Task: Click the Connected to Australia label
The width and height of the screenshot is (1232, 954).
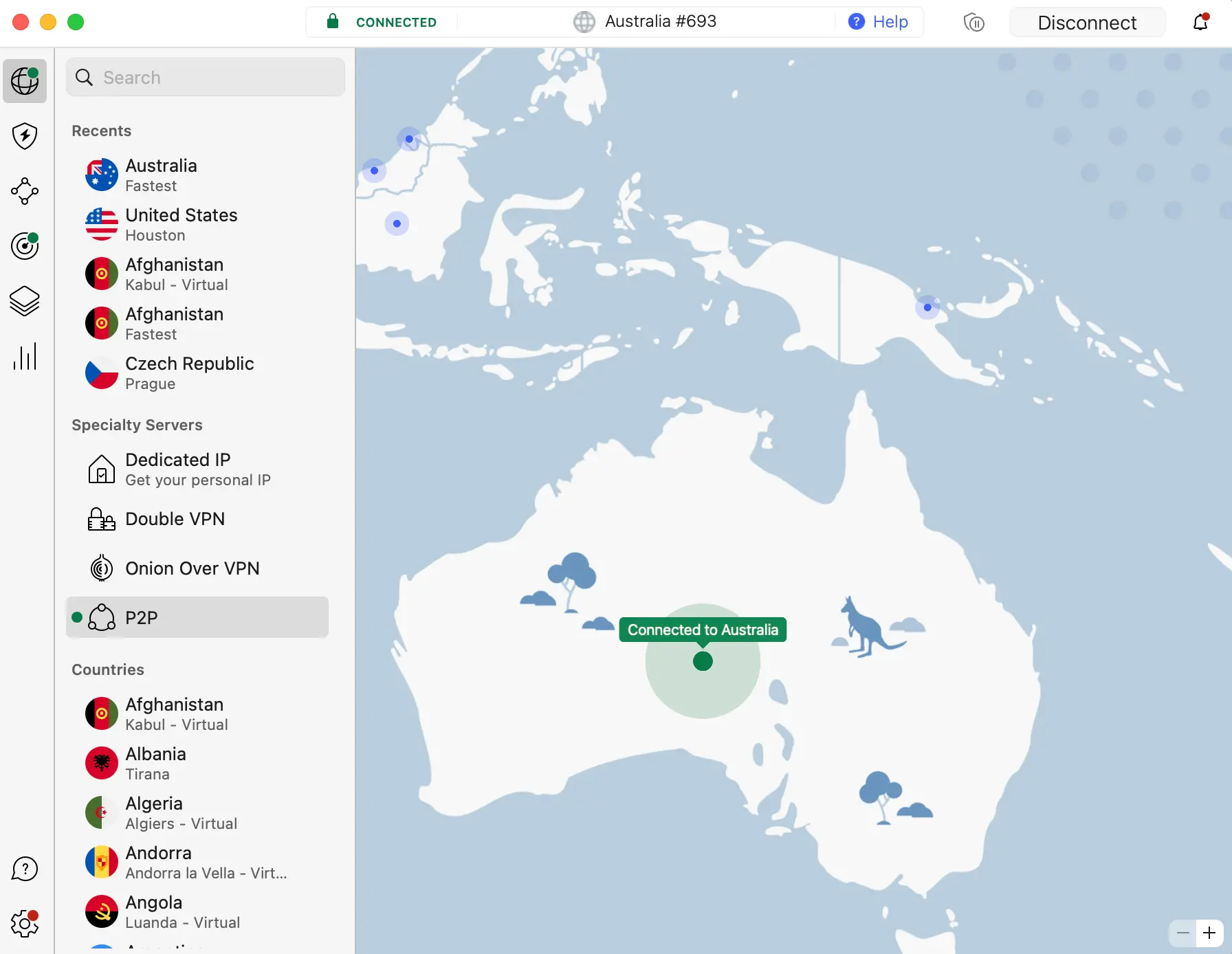Action: (x=703, y=630)
